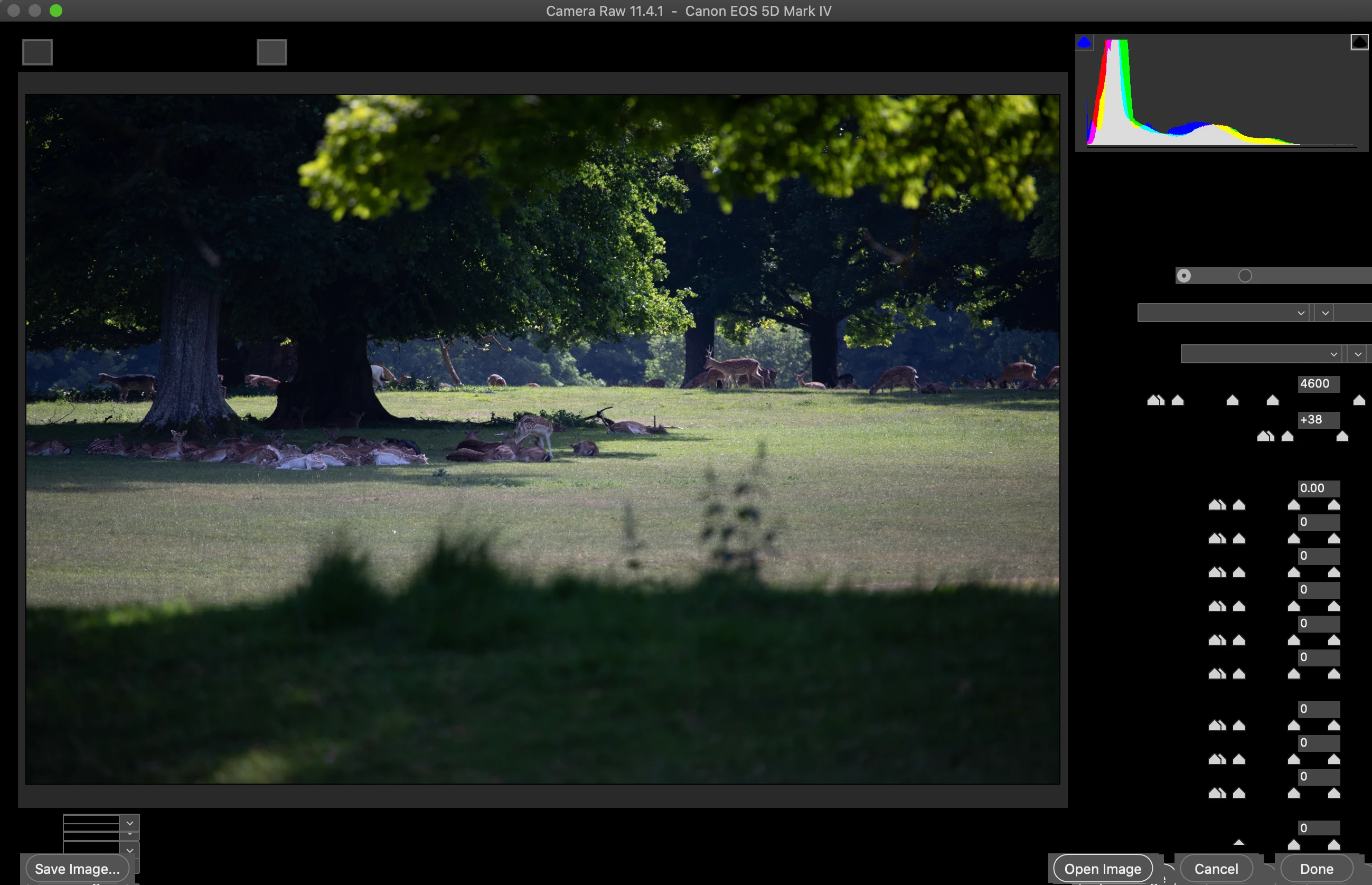Click the temperature field showing 4600
1372x885 pixels.
(x=1319, y=383)
